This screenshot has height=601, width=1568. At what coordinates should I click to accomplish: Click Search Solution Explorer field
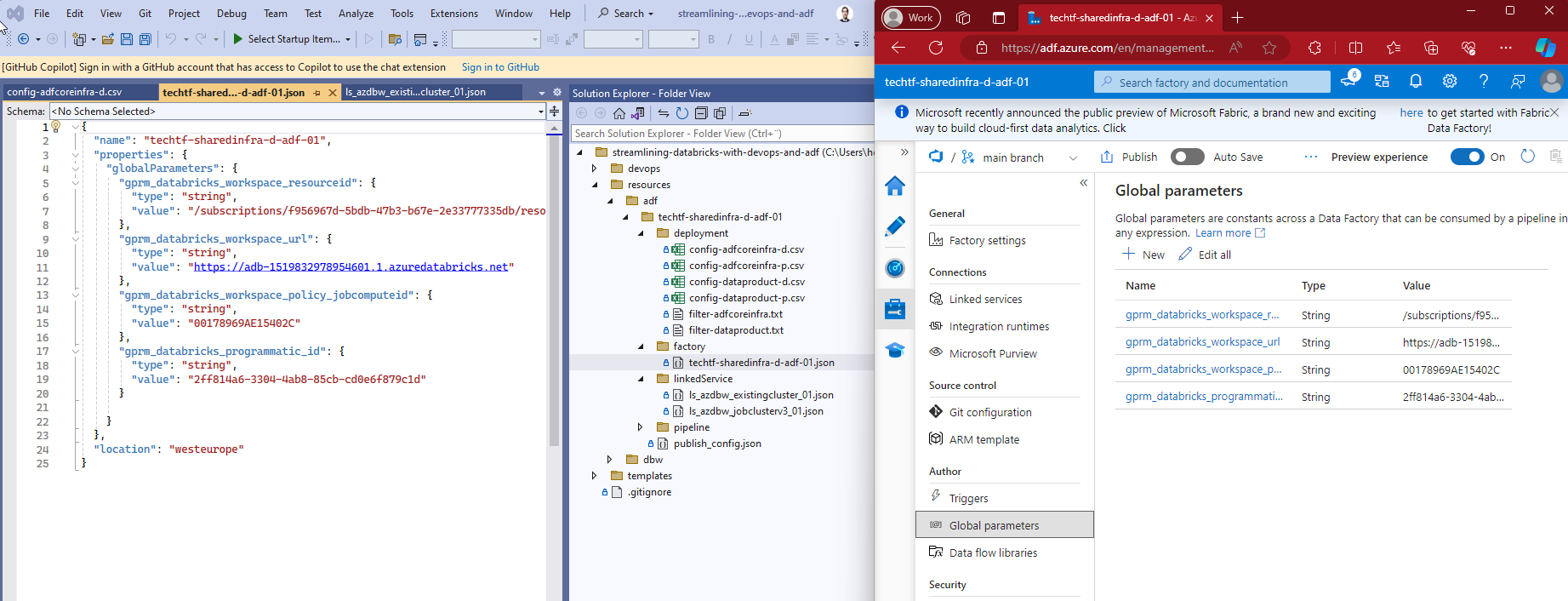coord(722,134)
